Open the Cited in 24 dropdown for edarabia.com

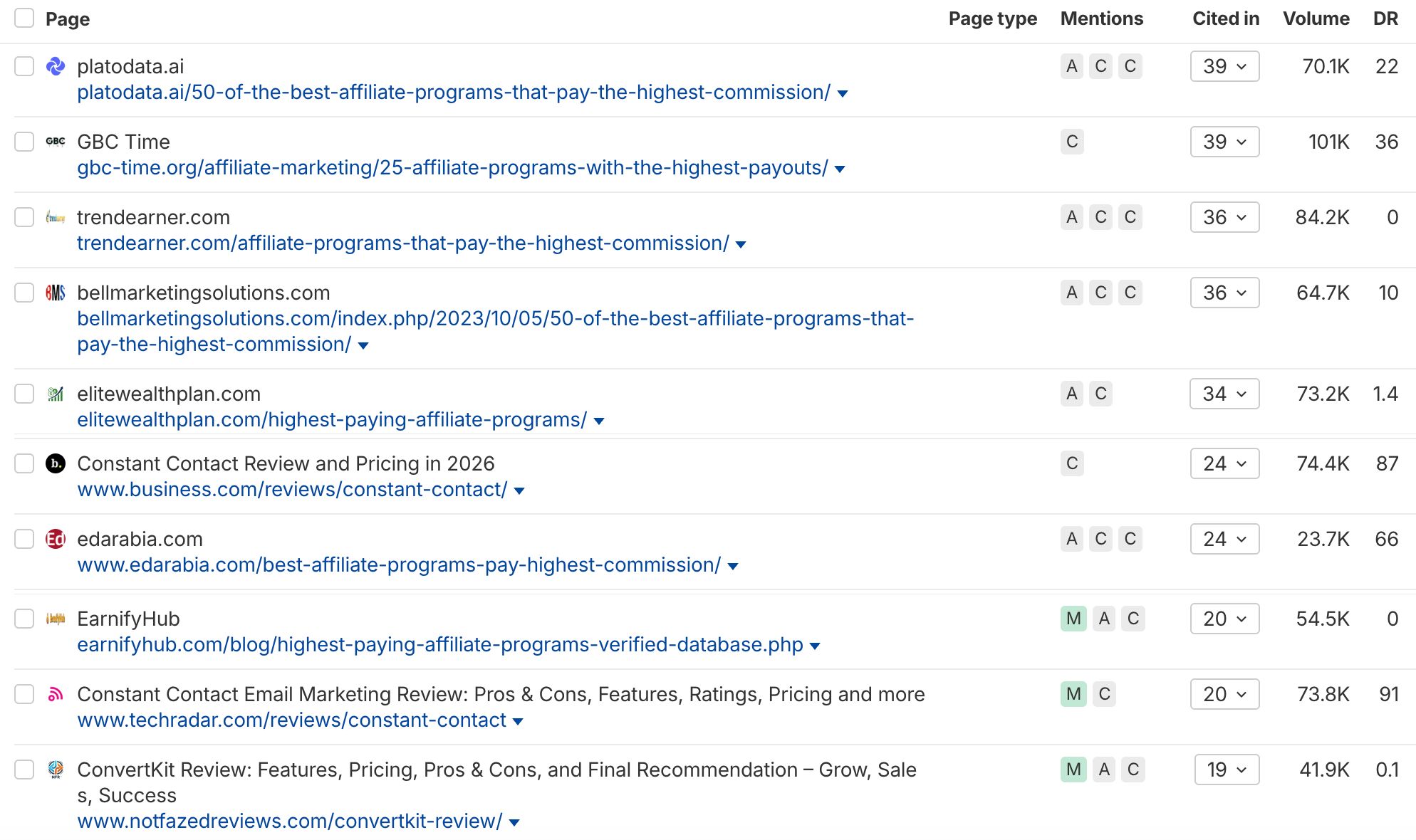tap(1224, 539)
